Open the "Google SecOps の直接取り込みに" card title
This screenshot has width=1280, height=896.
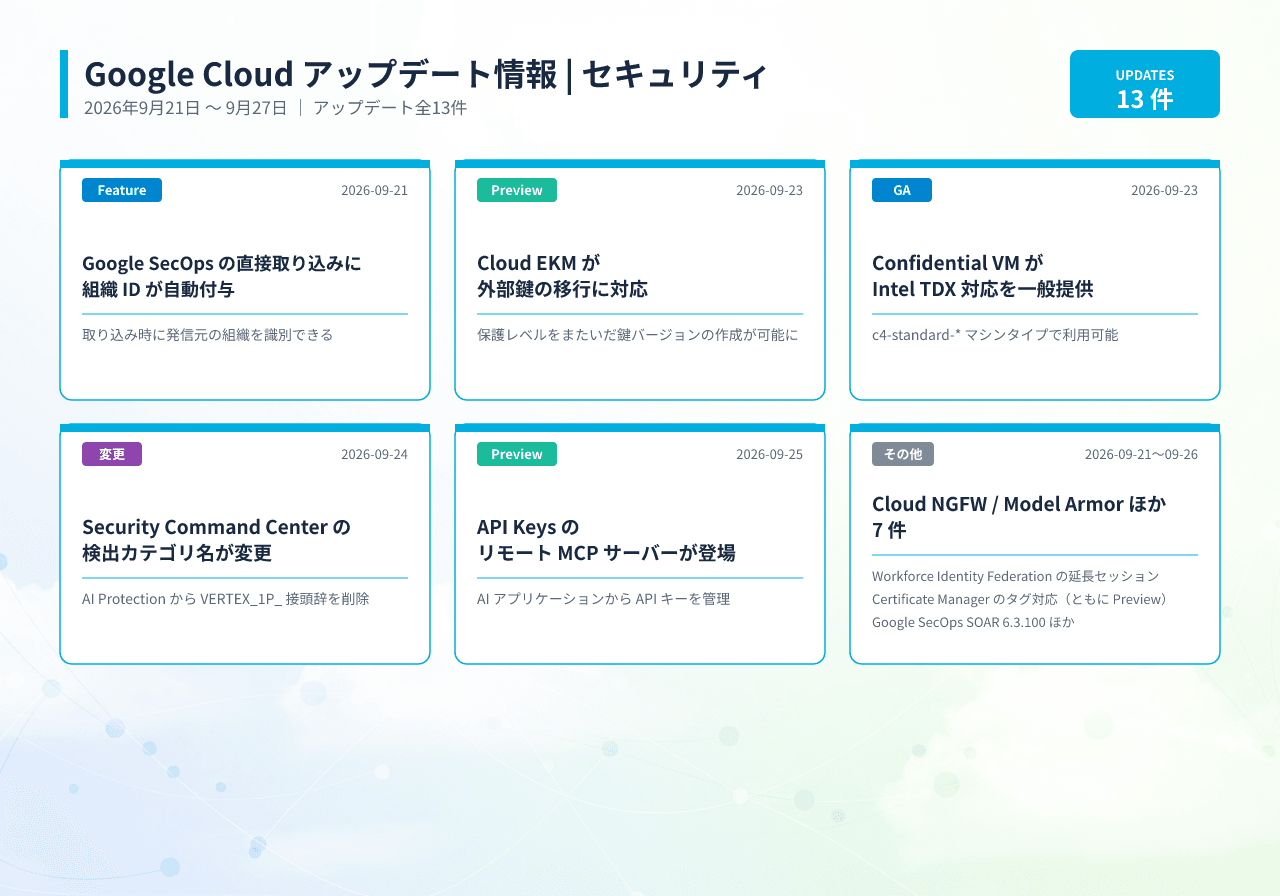tap(222, 263)
